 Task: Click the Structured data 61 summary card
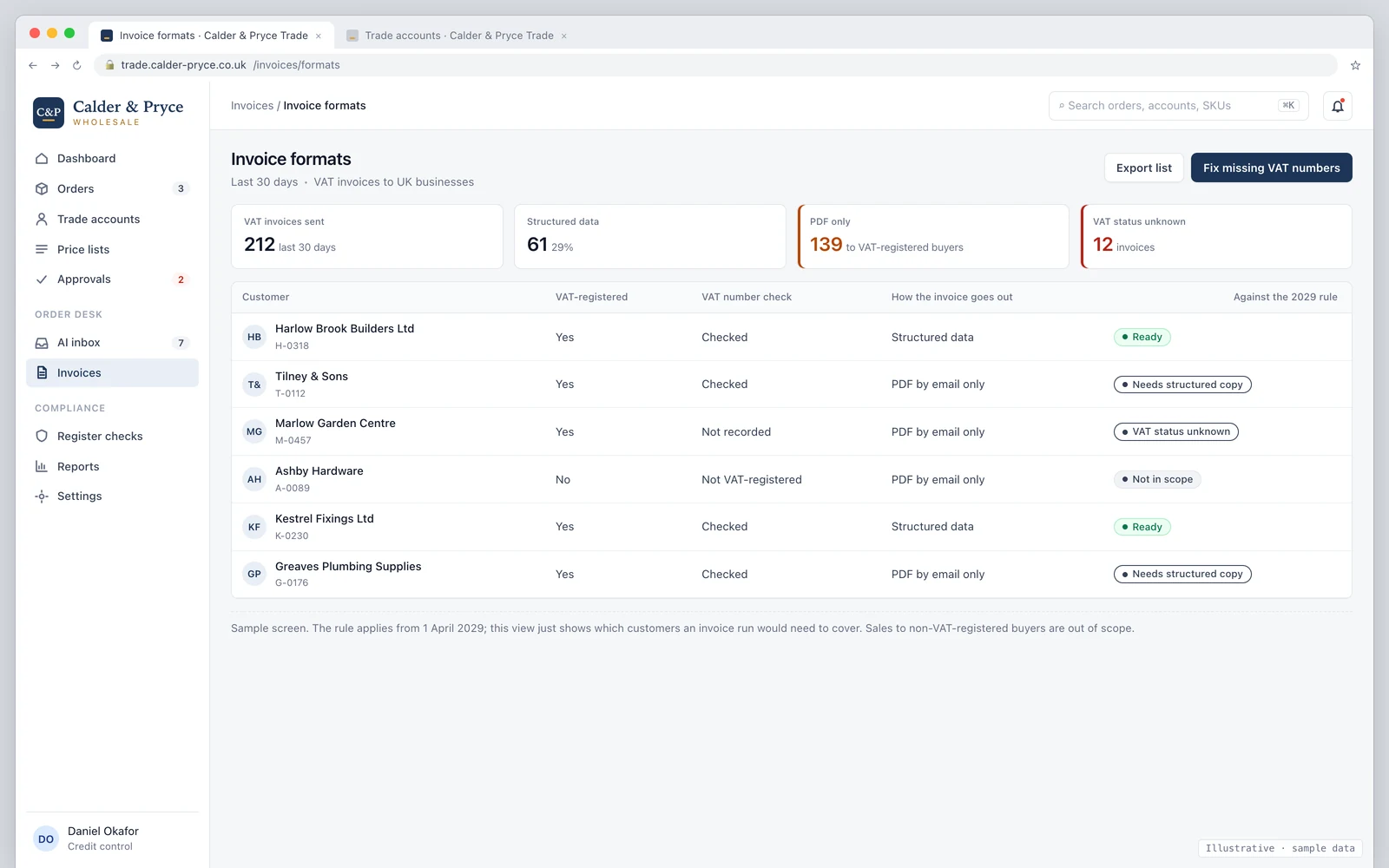pos(650,237)
